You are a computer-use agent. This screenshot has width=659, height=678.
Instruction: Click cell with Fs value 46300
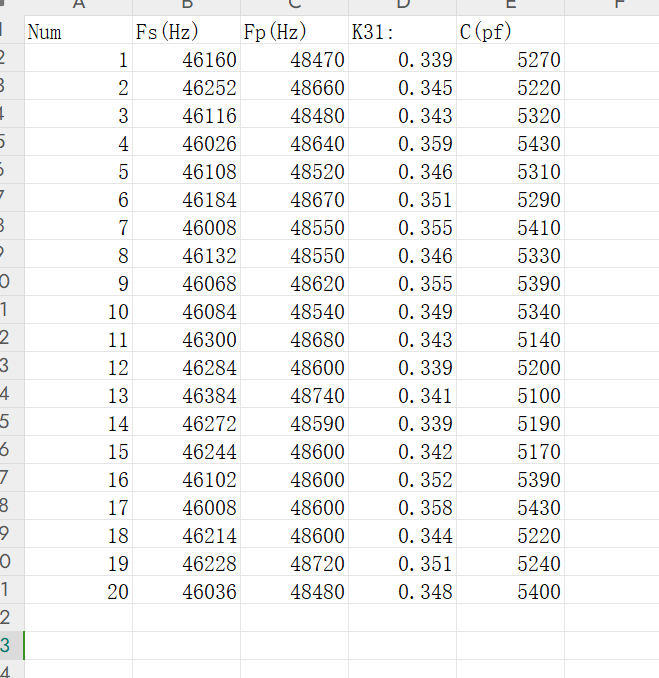click(x=186, y=340)
